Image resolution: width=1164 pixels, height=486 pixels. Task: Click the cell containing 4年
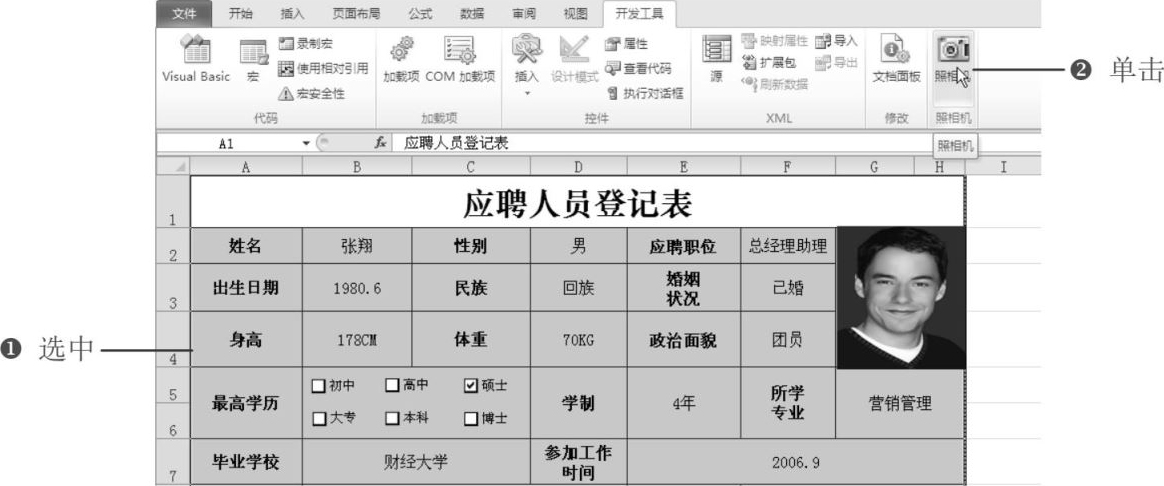tap(684, 403)
